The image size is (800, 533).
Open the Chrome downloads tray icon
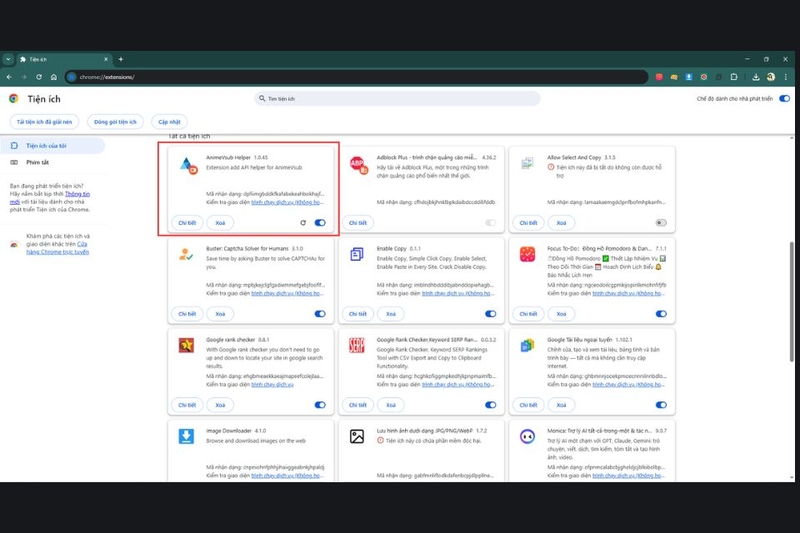point(756,77)
